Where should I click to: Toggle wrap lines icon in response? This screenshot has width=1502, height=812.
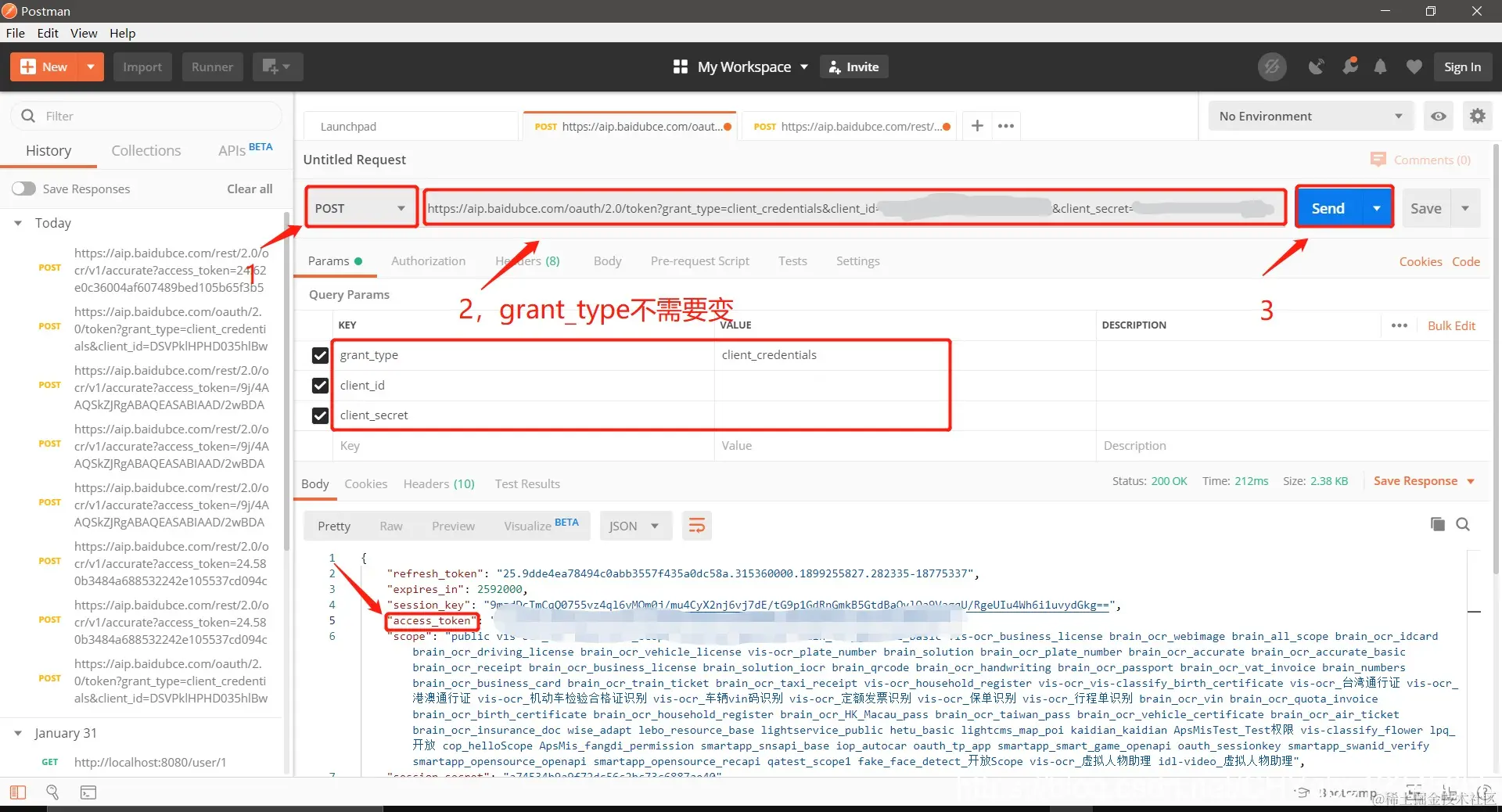coord(696,526)
